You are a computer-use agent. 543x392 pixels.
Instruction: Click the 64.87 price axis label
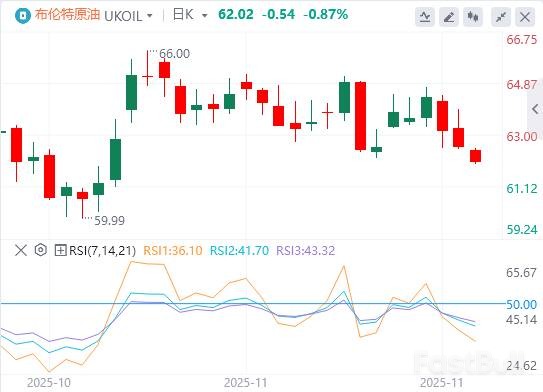522,84
